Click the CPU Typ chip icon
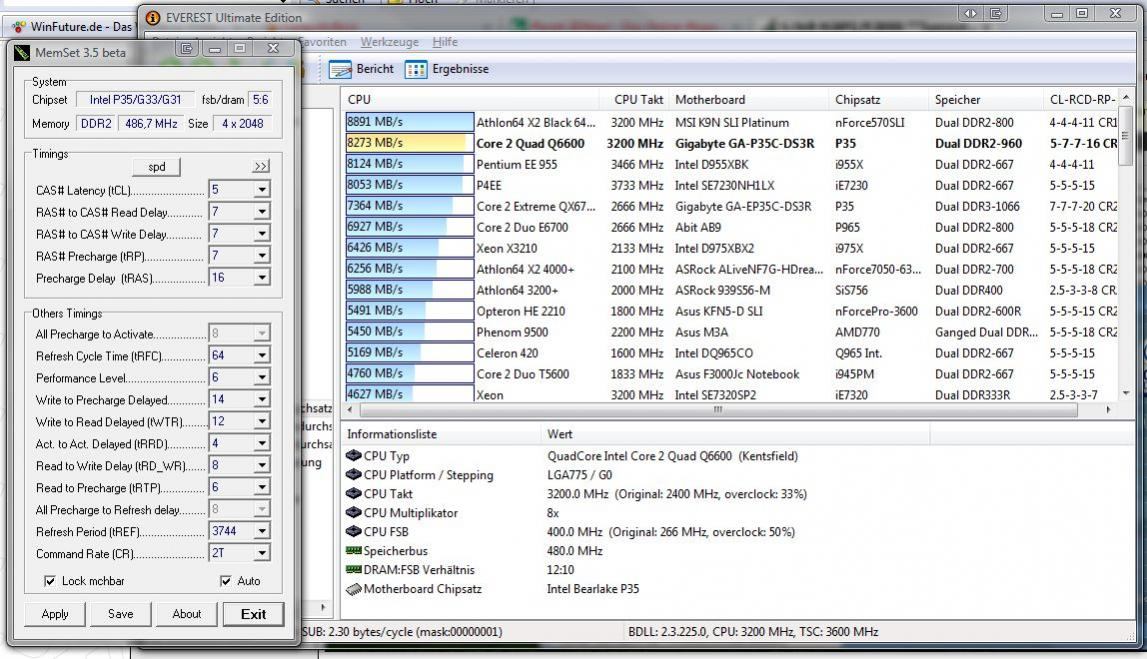 point(353,456)
